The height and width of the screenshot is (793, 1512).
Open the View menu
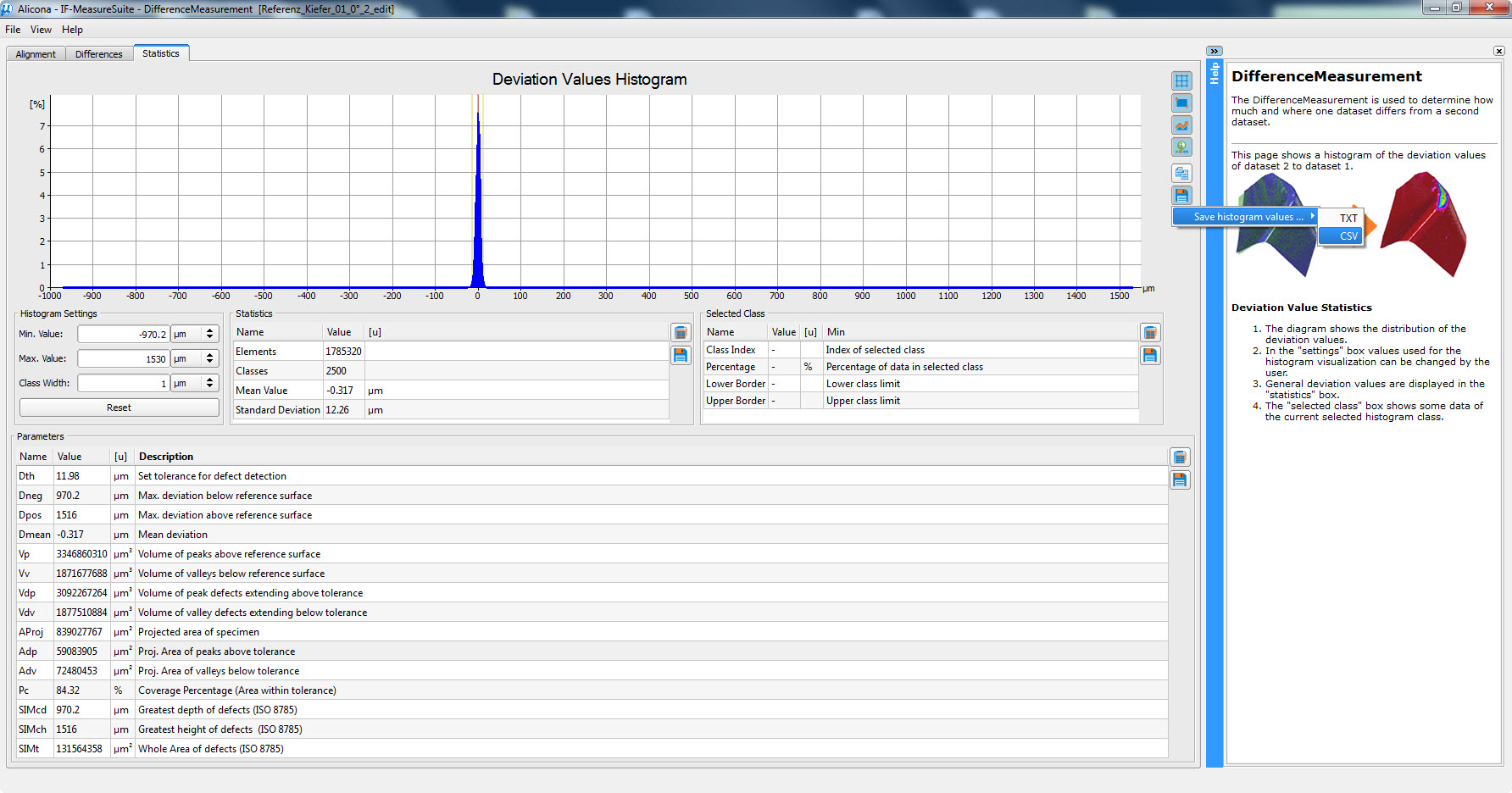[x=41, y=30]
